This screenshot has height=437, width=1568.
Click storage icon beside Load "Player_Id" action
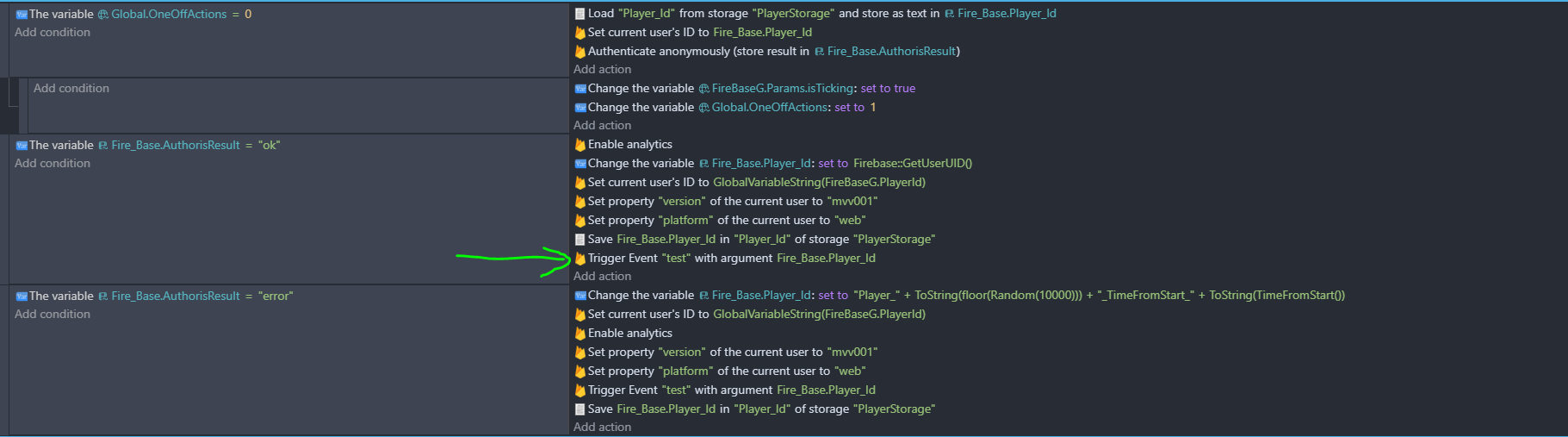[x=580, y=14]
